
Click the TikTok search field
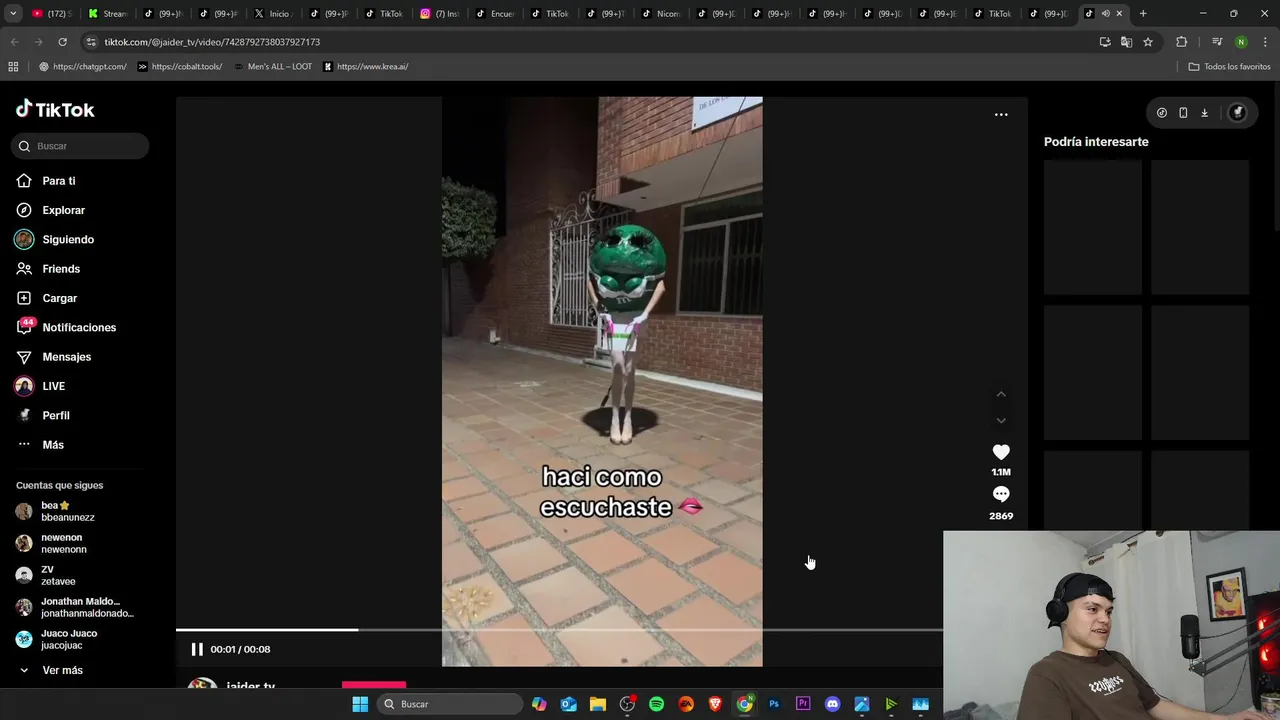click(80, 146)
